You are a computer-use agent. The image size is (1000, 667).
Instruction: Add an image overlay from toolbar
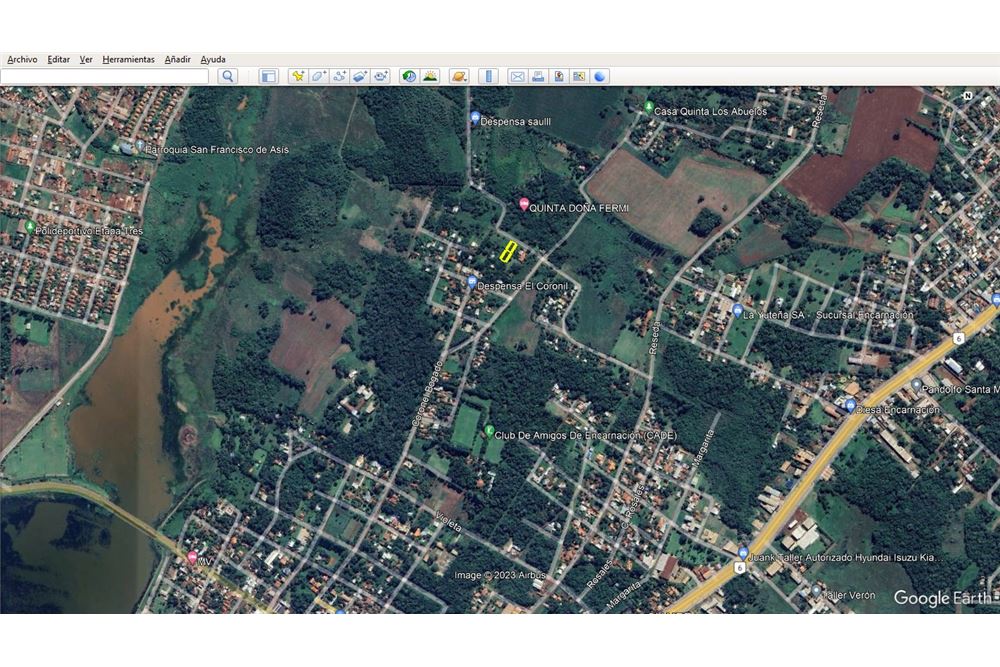tap(360, 77)
